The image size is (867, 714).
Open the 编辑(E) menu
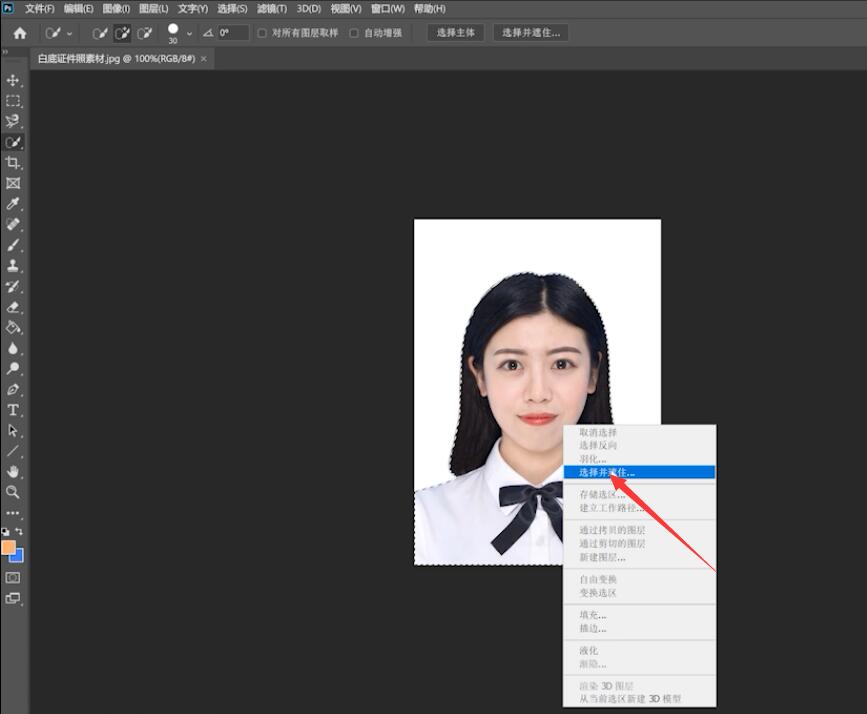pyautogui.click(x=79, y=9)
